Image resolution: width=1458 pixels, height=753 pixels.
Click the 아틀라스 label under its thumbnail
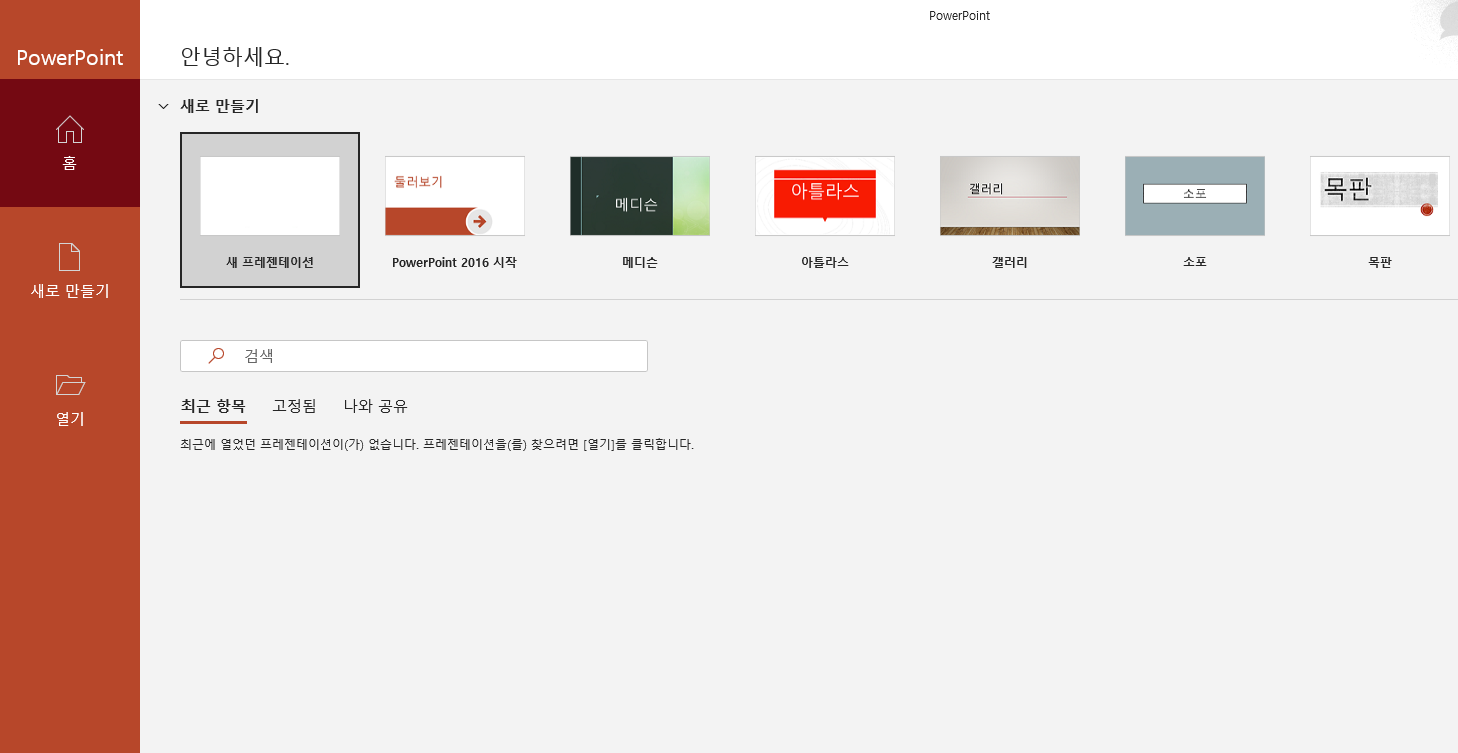pos(825,263)
